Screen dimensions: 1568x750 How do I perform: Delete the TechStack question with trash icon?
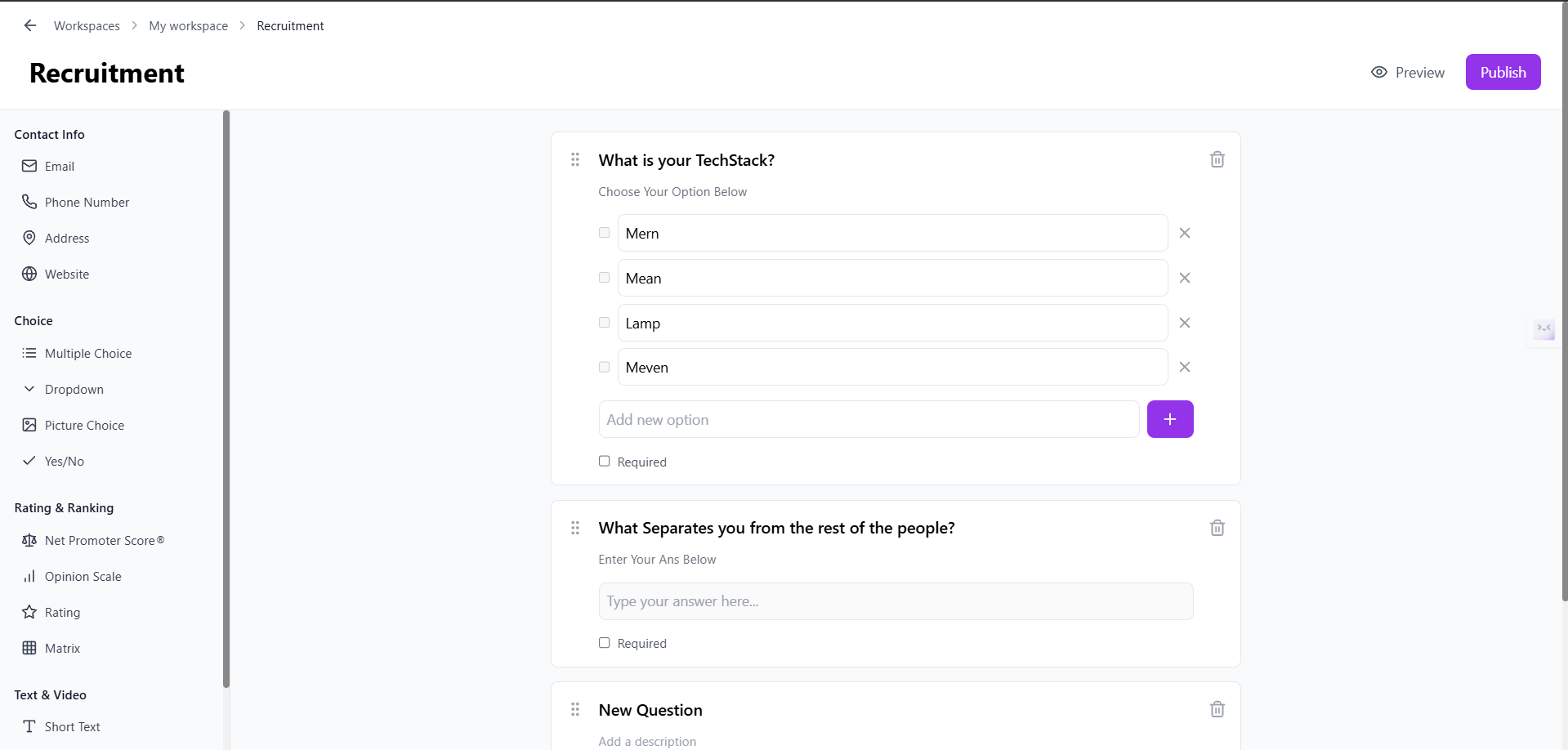pyautogui.click(x=1217, y=159)
